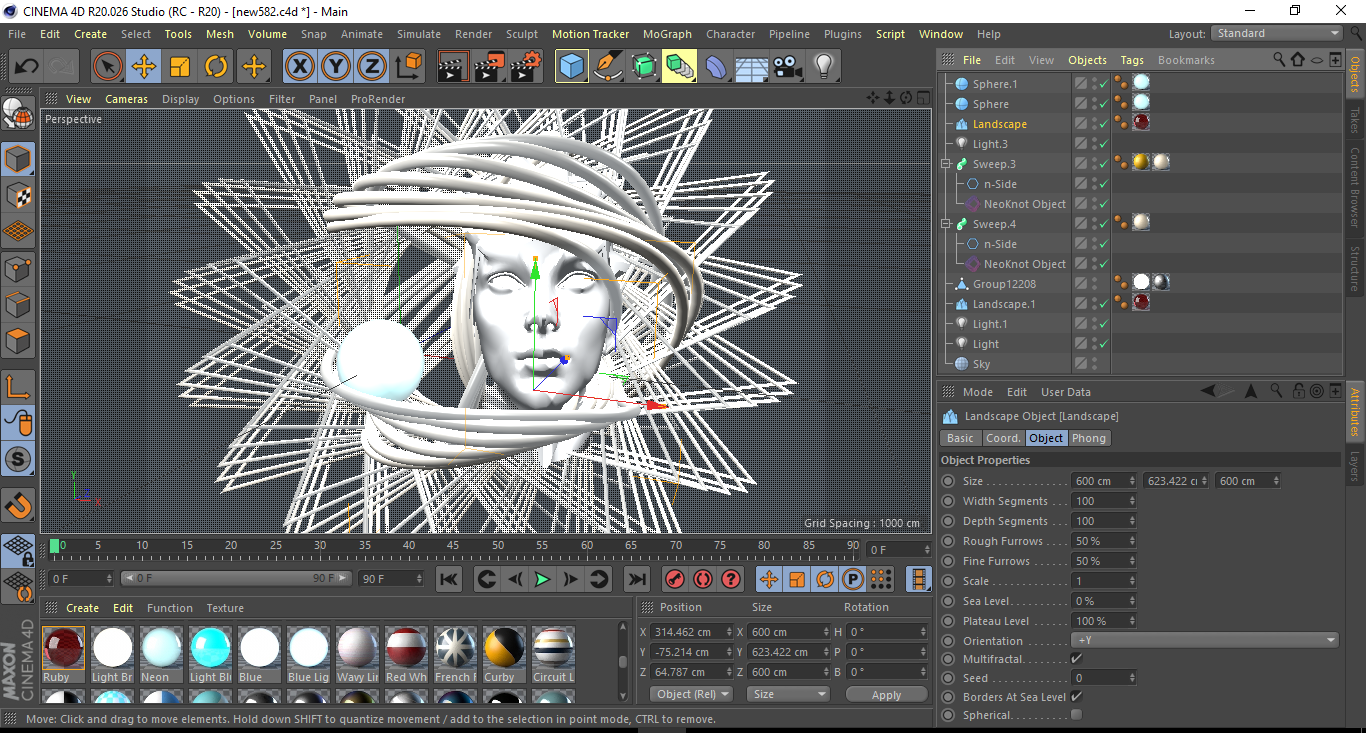Open the Attributes User Data menu
The image size is (1366, 733).
1066,392
